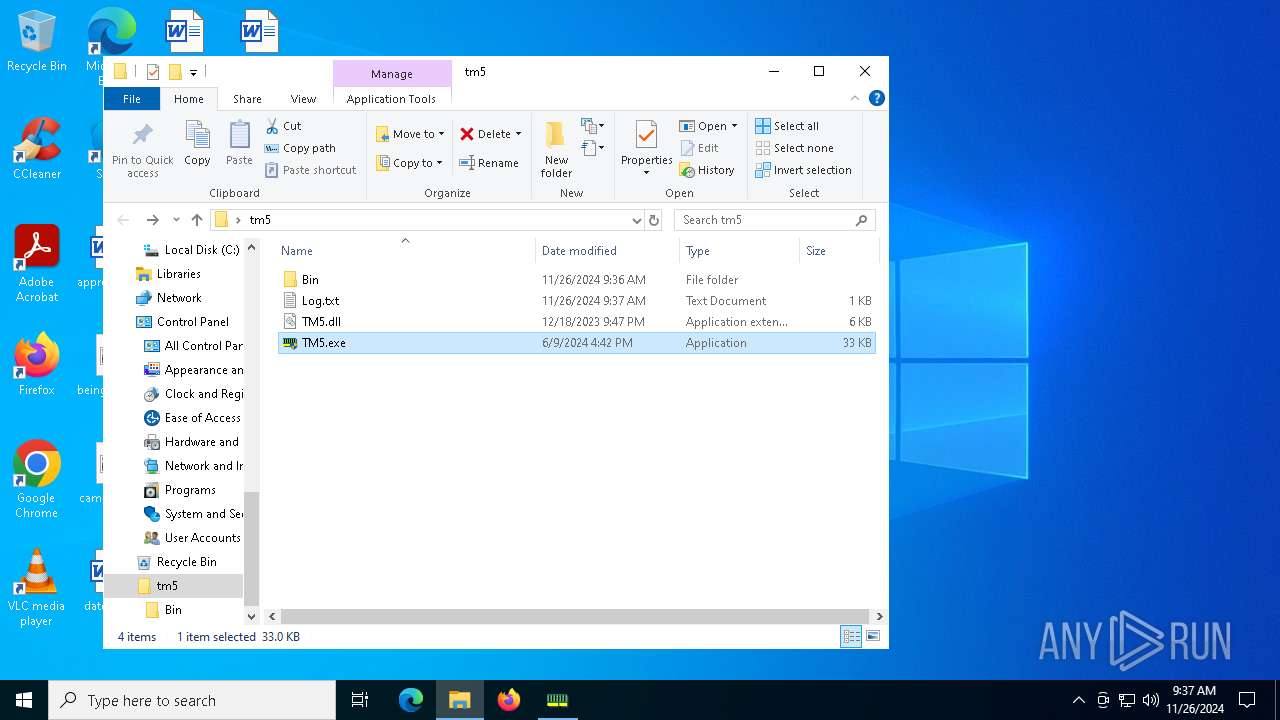Open the Delete dropdown arrow
Viewport: 1280px width, 720px height.
pyautogui.click(x=518, y=134)
